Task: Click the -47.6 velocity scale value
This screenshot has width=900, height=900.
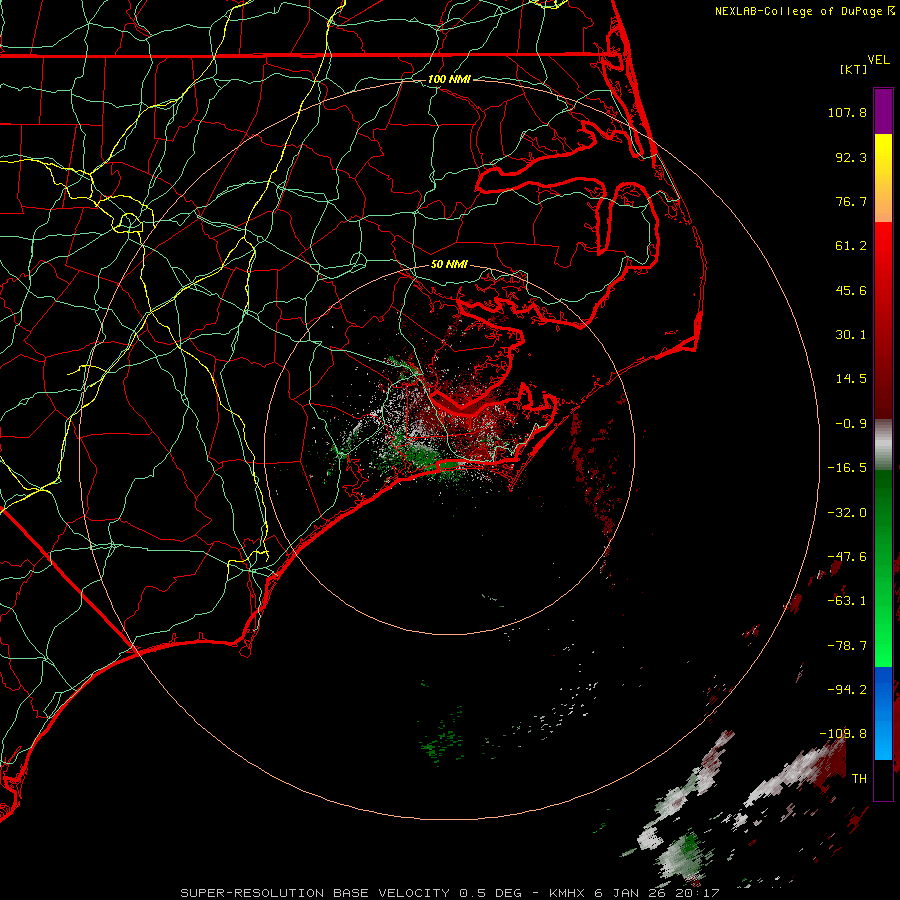Action: 847,557
